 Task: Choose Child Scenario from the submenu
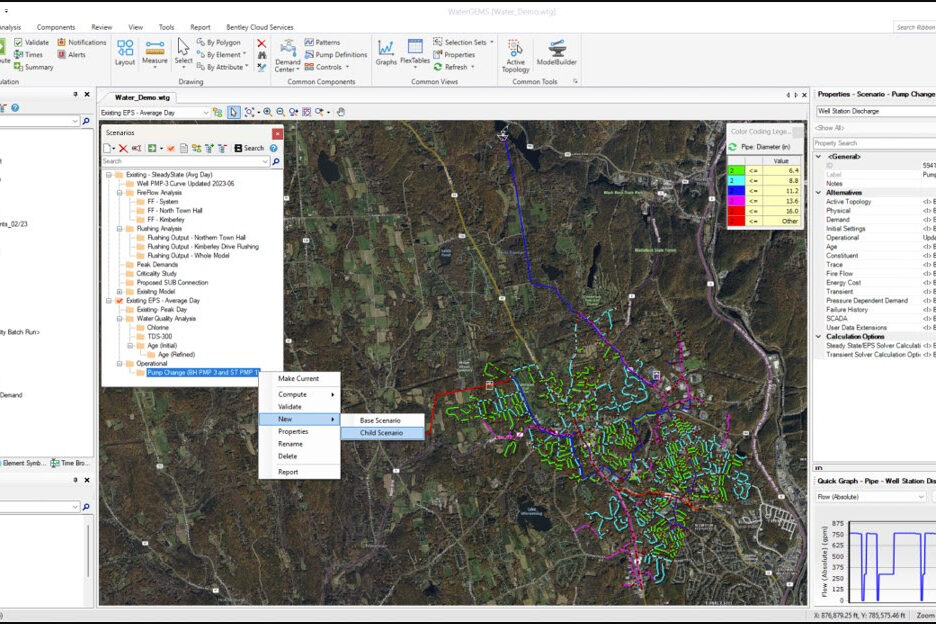pyautogui.click(x=382, y=433)
